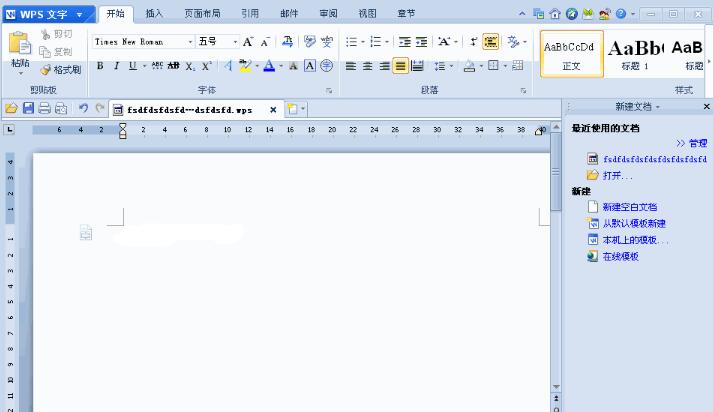Click the character shading icon
Screen dimensions: 713x412
293,66
